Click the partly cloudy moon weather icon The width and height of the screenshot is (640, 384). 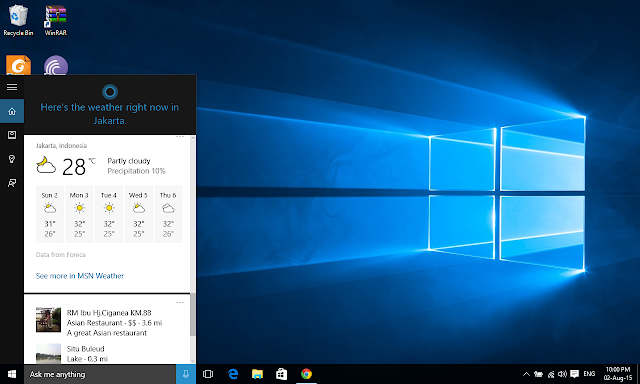click(x=46, y=165)
